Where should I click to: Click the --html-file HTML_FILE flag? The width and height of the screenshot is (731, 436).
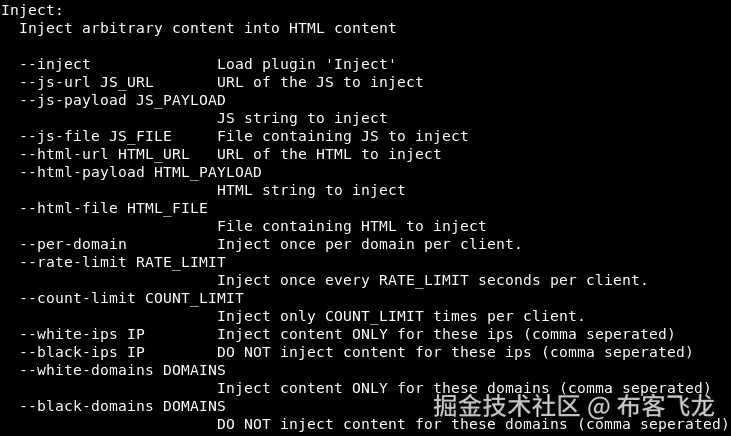point(114,208)
